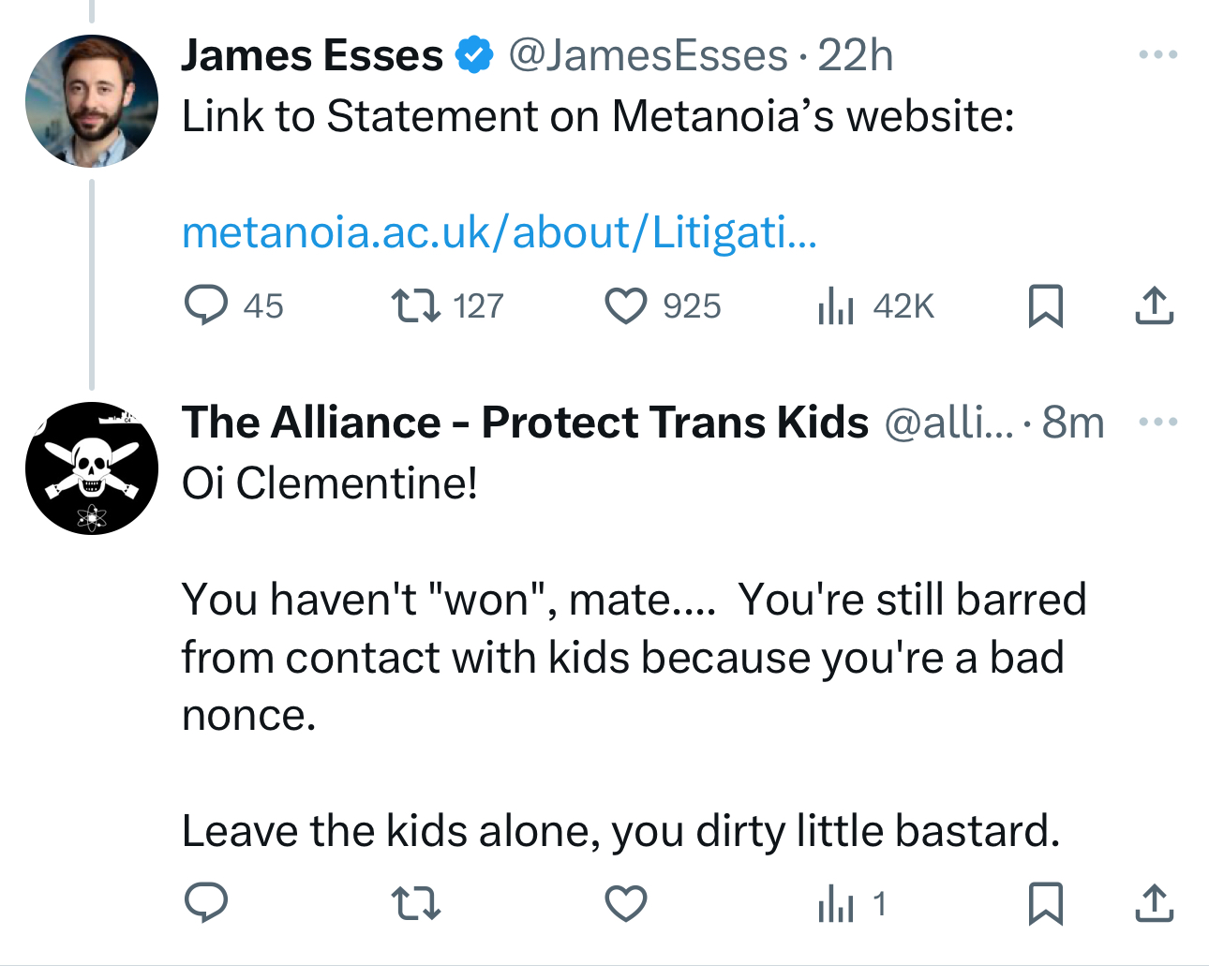Open The Alliance - Protect Trans Kids profile name
Screen dimensions: 1209x980
(525, 423)
